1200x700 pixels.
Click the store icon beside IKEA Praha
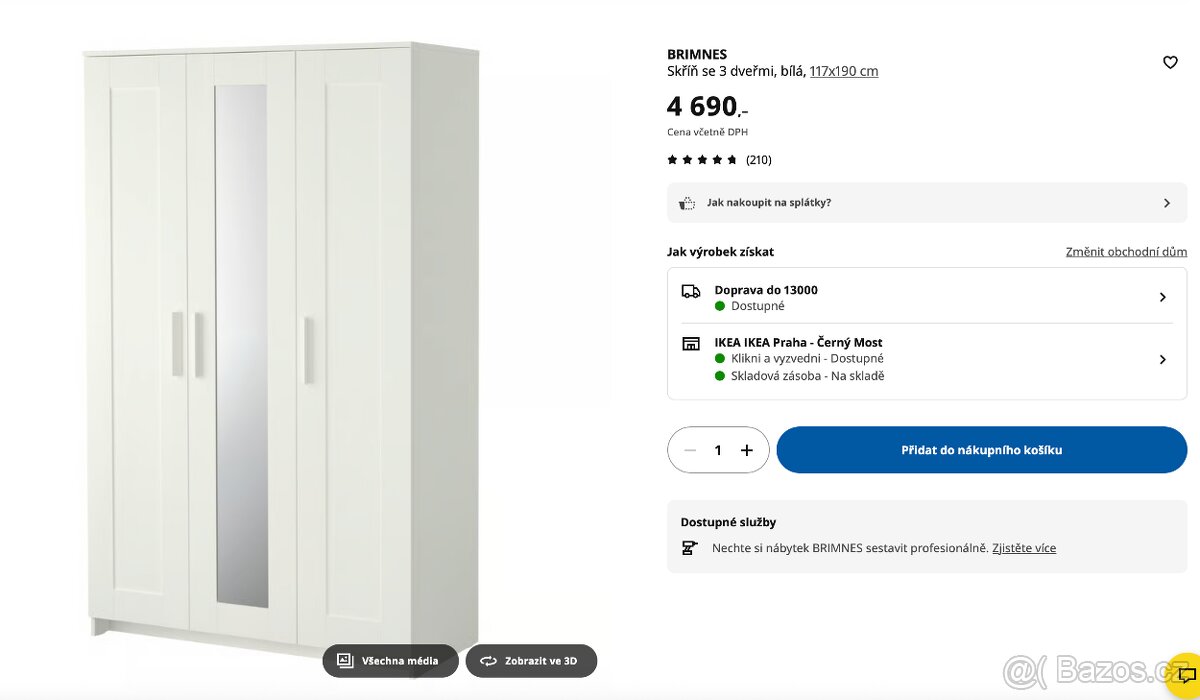coord(691,342)
